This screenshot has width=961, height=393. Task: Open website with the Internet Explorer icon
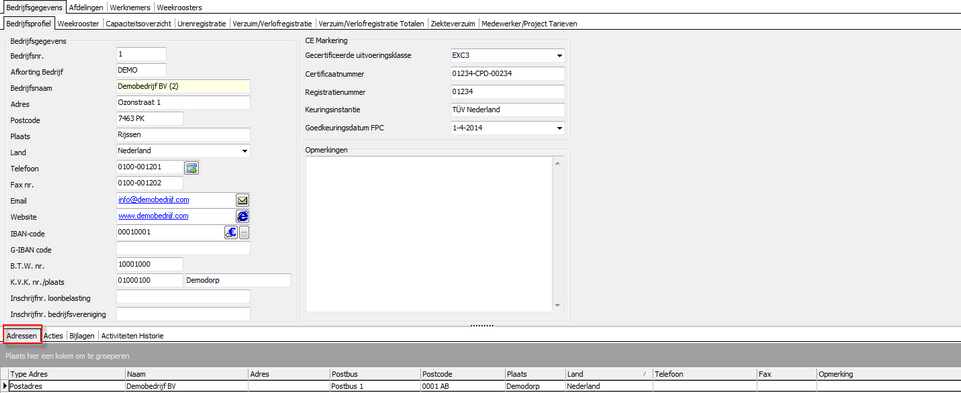(243, 216)
